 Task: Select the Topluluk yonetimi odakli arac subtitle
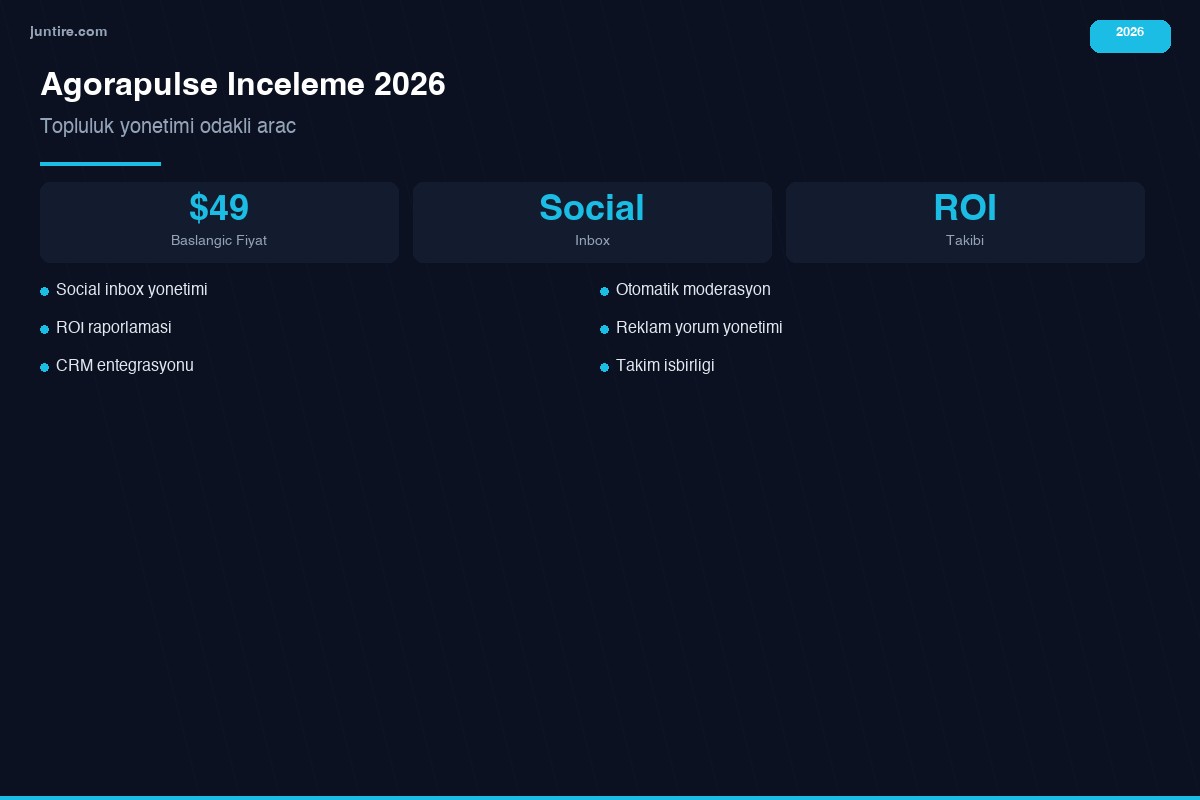click(168, 126)
